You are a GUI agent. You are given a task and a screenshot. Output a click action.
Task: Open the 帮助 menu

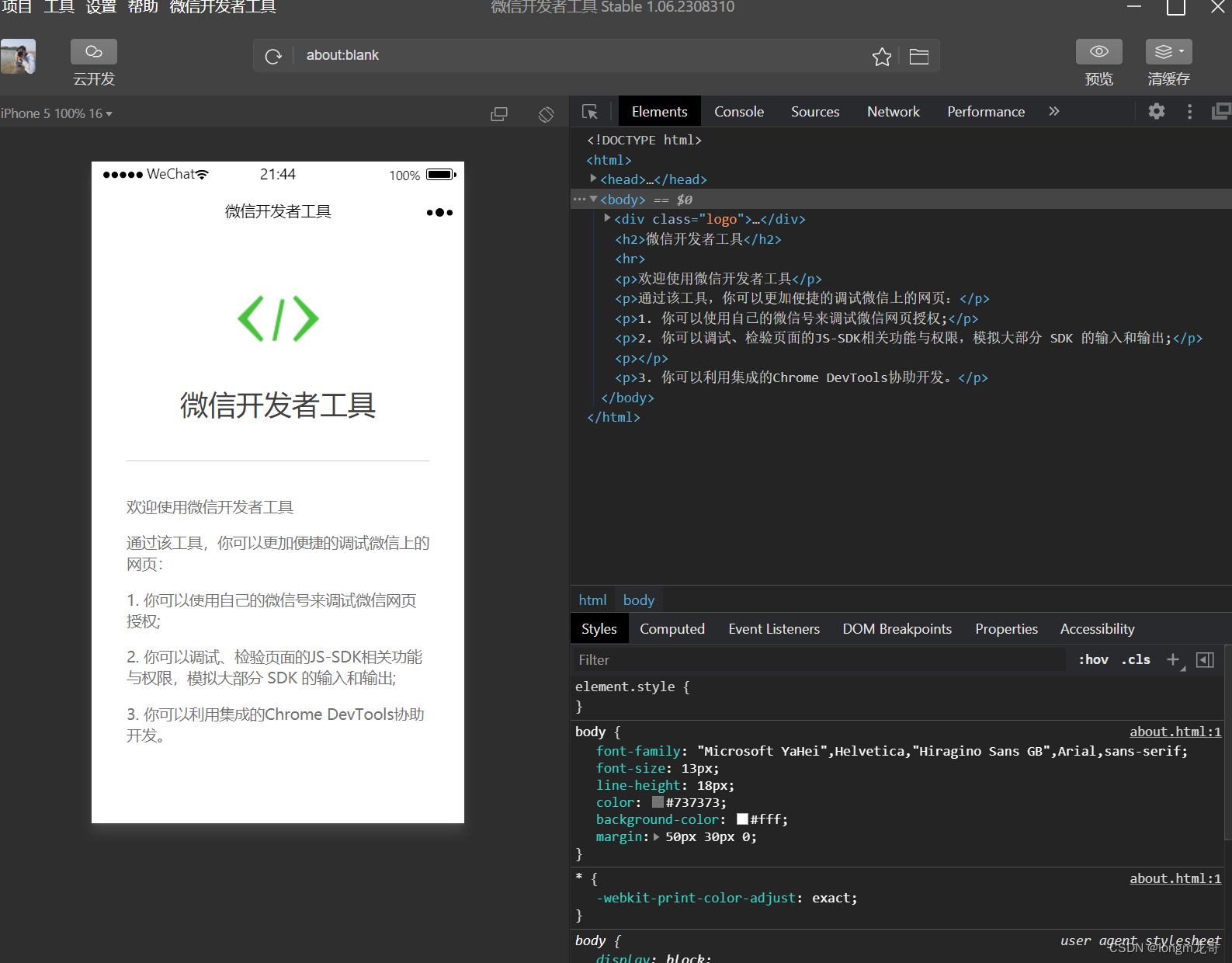coord(143,7)
